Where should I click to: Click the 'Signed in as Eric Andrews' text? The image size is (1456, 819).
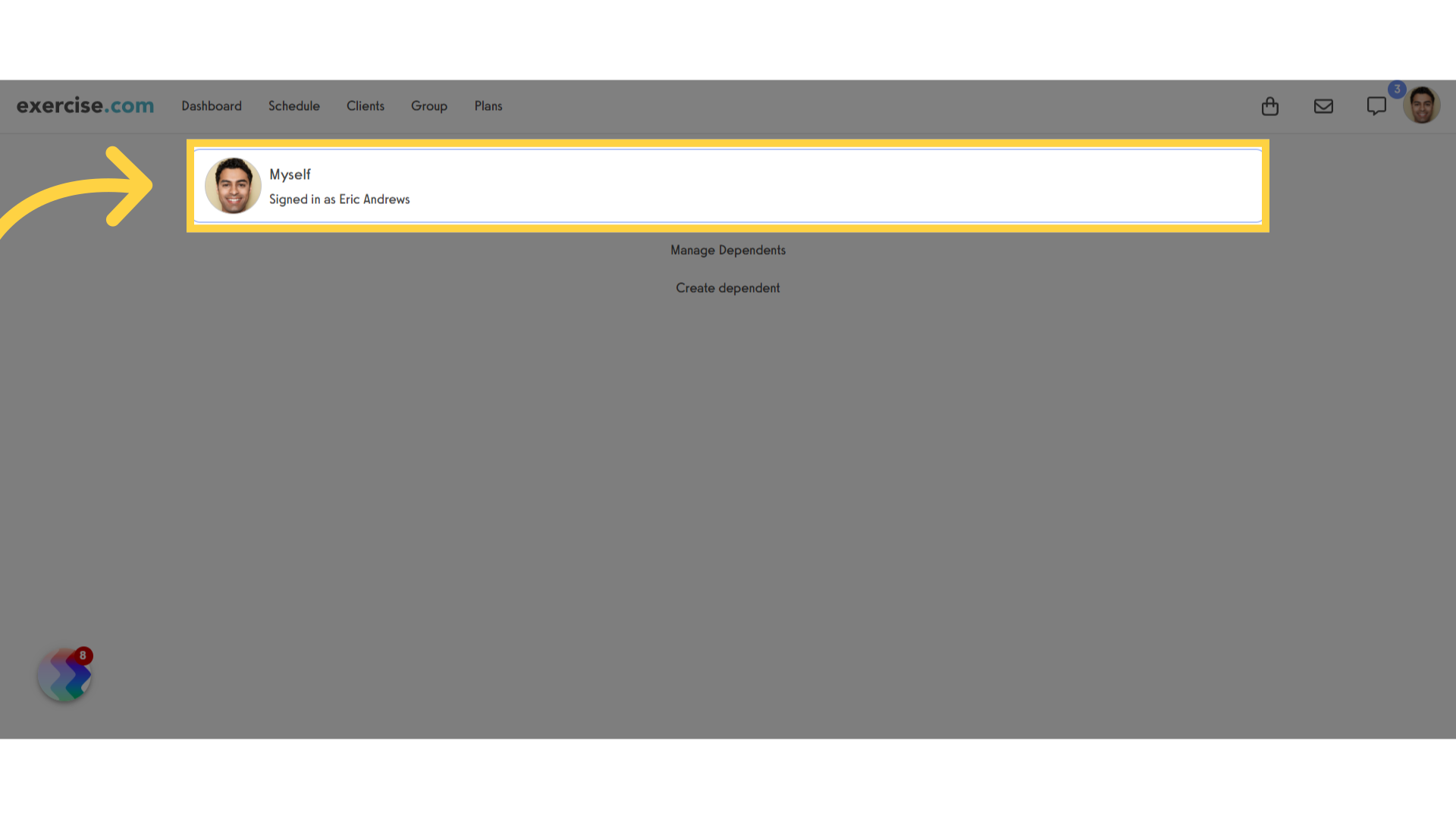340,199
